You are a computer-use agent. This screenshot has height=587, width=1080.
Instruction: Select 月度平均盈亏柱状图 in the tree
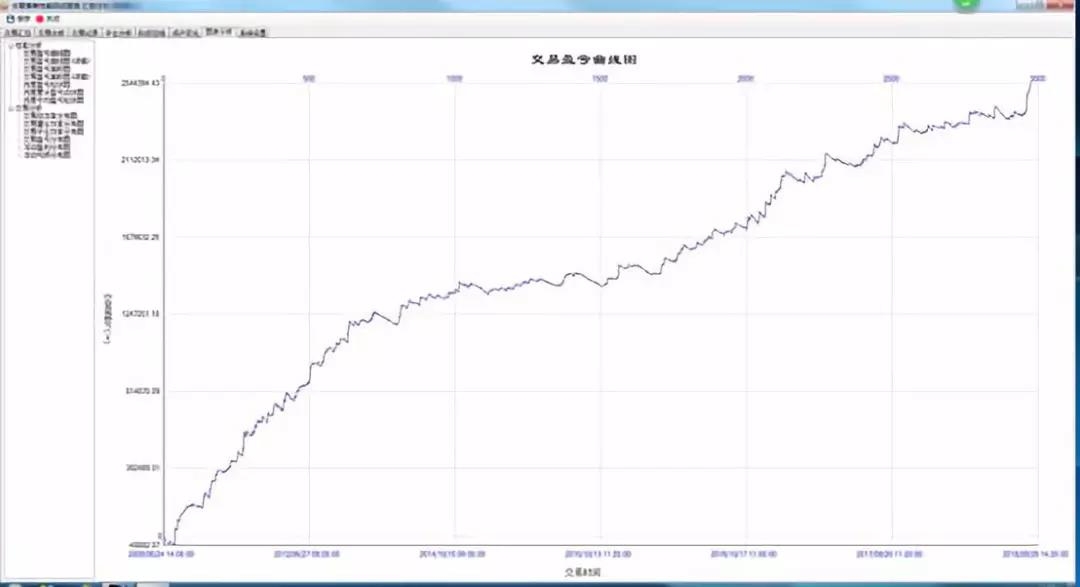click(54, 101)
